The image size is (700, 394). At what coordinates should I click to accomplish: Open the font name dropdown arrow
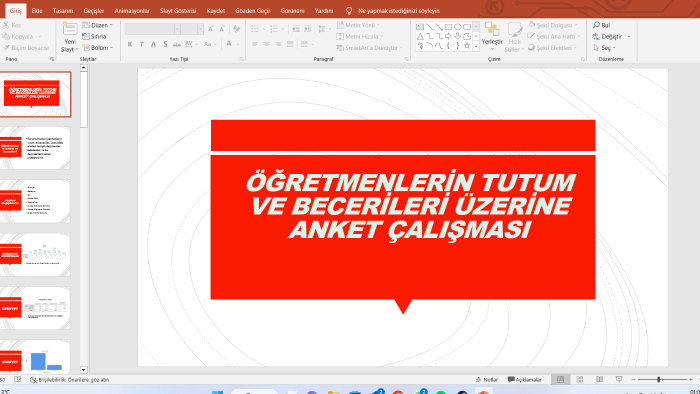click(x=177, y=29)
